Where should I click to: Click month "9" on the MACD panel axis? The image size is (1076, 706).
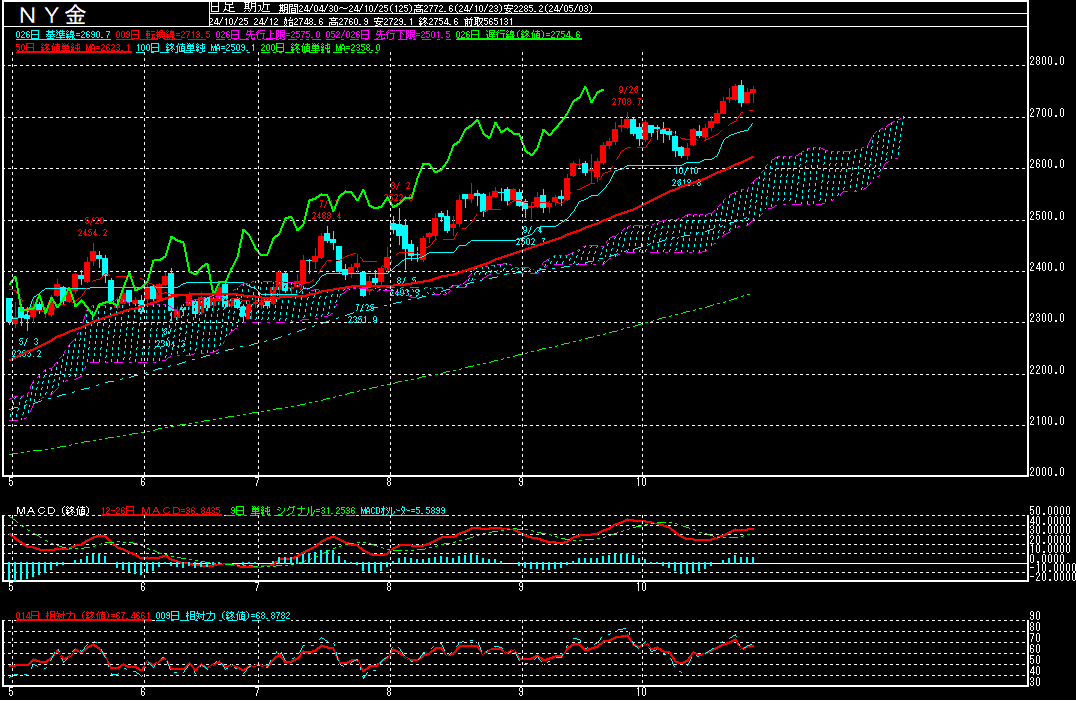521,587
